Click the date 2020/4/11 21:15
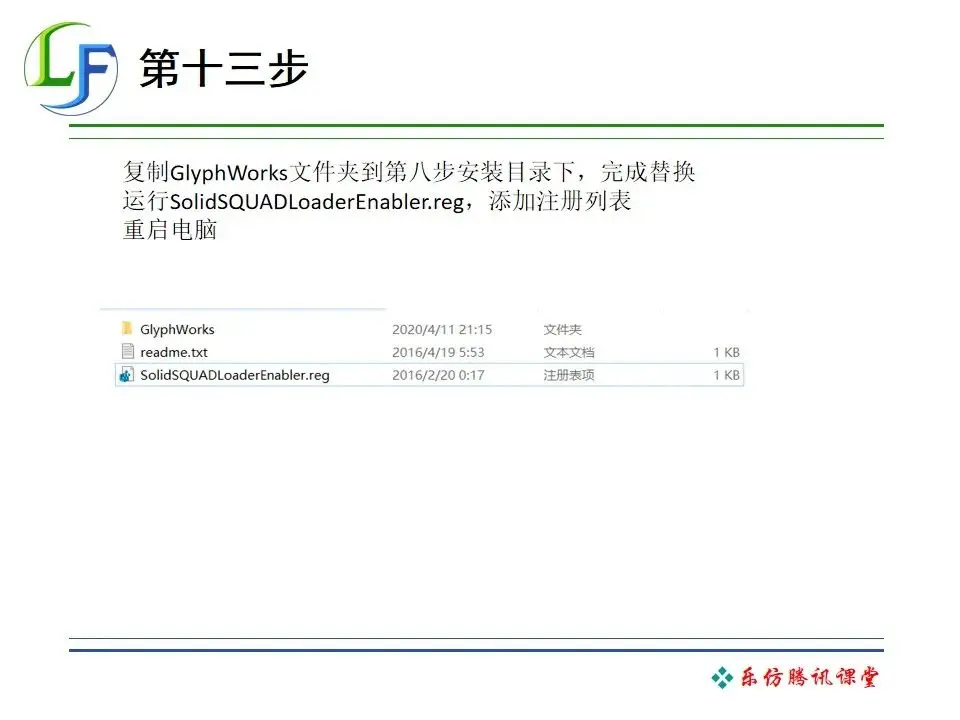The height and width of the screenshot is (720, 960). coord(442,329)
